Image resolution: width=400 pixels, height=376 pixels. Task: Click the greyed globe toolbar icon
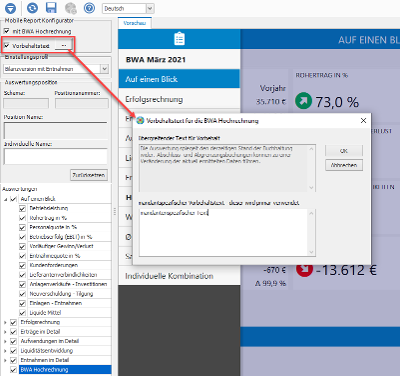coord(71,8)
